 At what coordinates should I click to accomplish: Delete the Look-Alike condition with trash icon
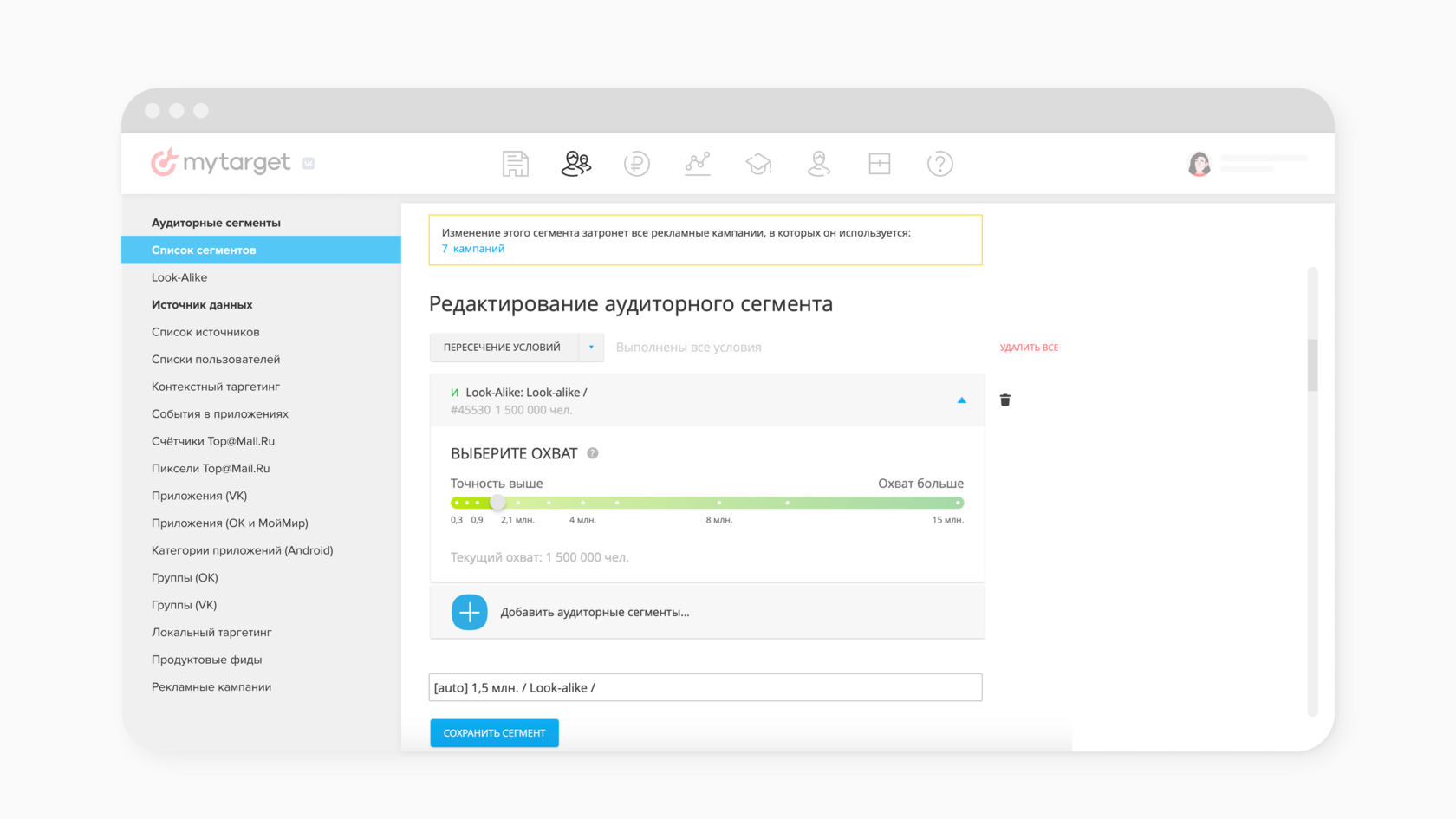(1005, 400)
